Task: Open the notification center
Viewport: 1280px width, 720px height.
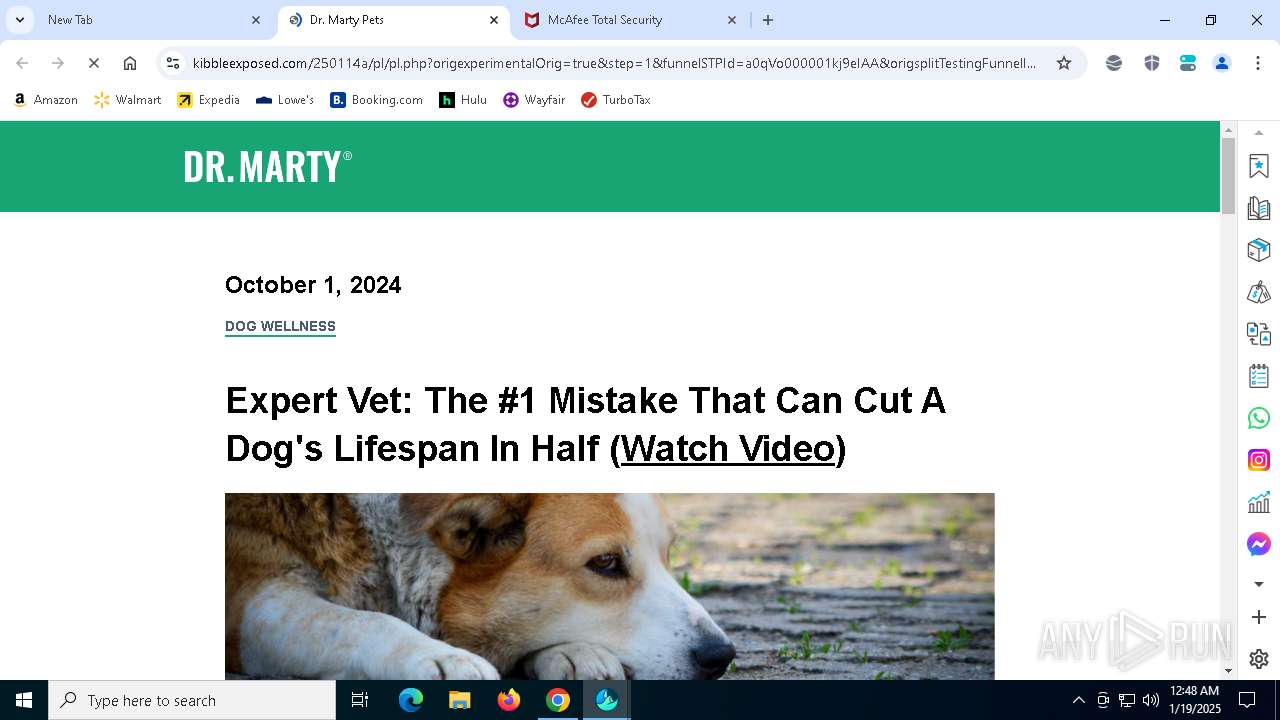Action: [1247, 700]
